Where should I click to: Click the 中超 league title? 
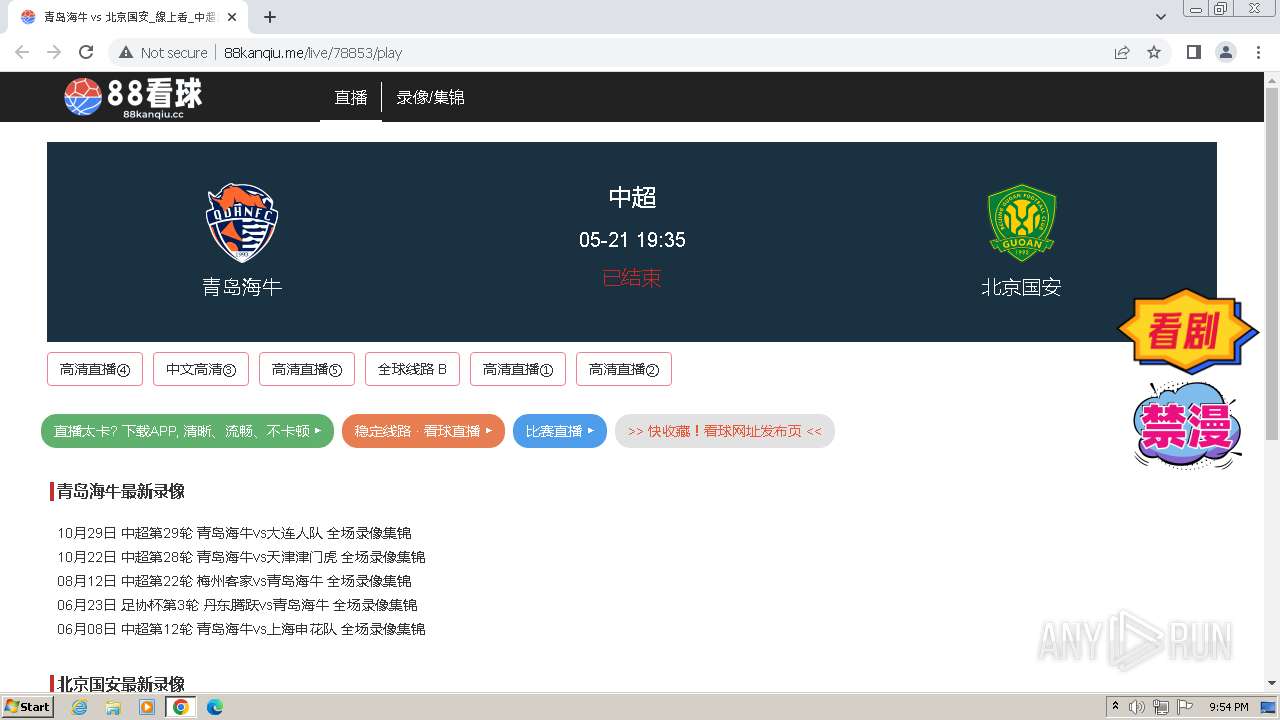coord(632,198)
